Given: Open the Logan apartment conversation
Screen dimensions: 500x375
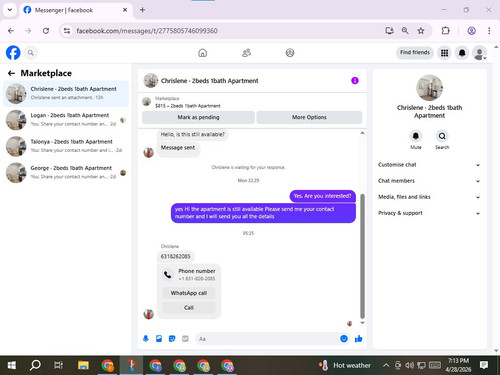Looking at the screenshot, I should pos(66,120).
